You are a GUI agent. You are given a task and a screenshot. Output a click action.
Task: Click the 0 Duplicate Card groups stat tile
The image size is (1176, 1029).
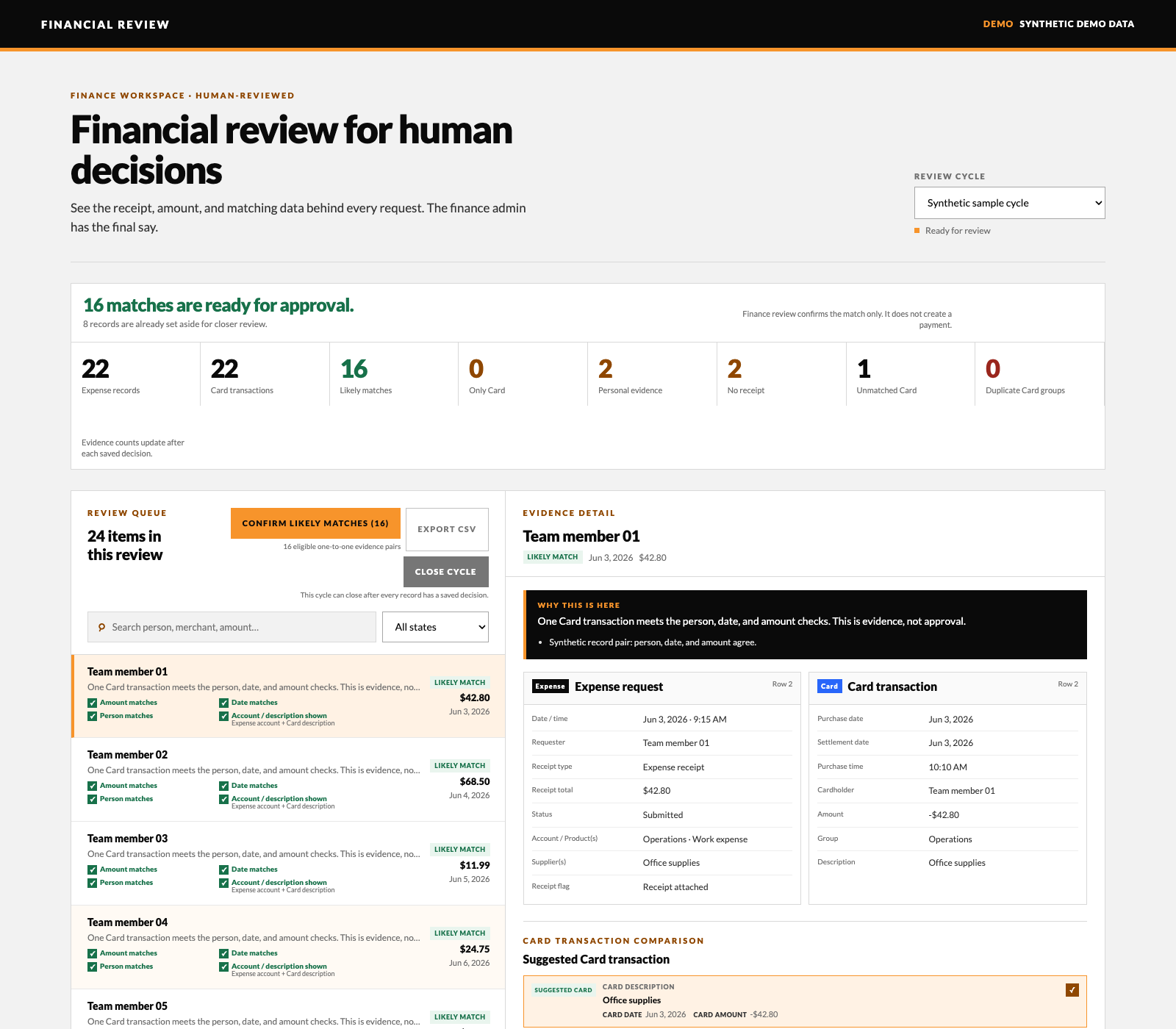pyautogui.click(x=1039, y=374)
